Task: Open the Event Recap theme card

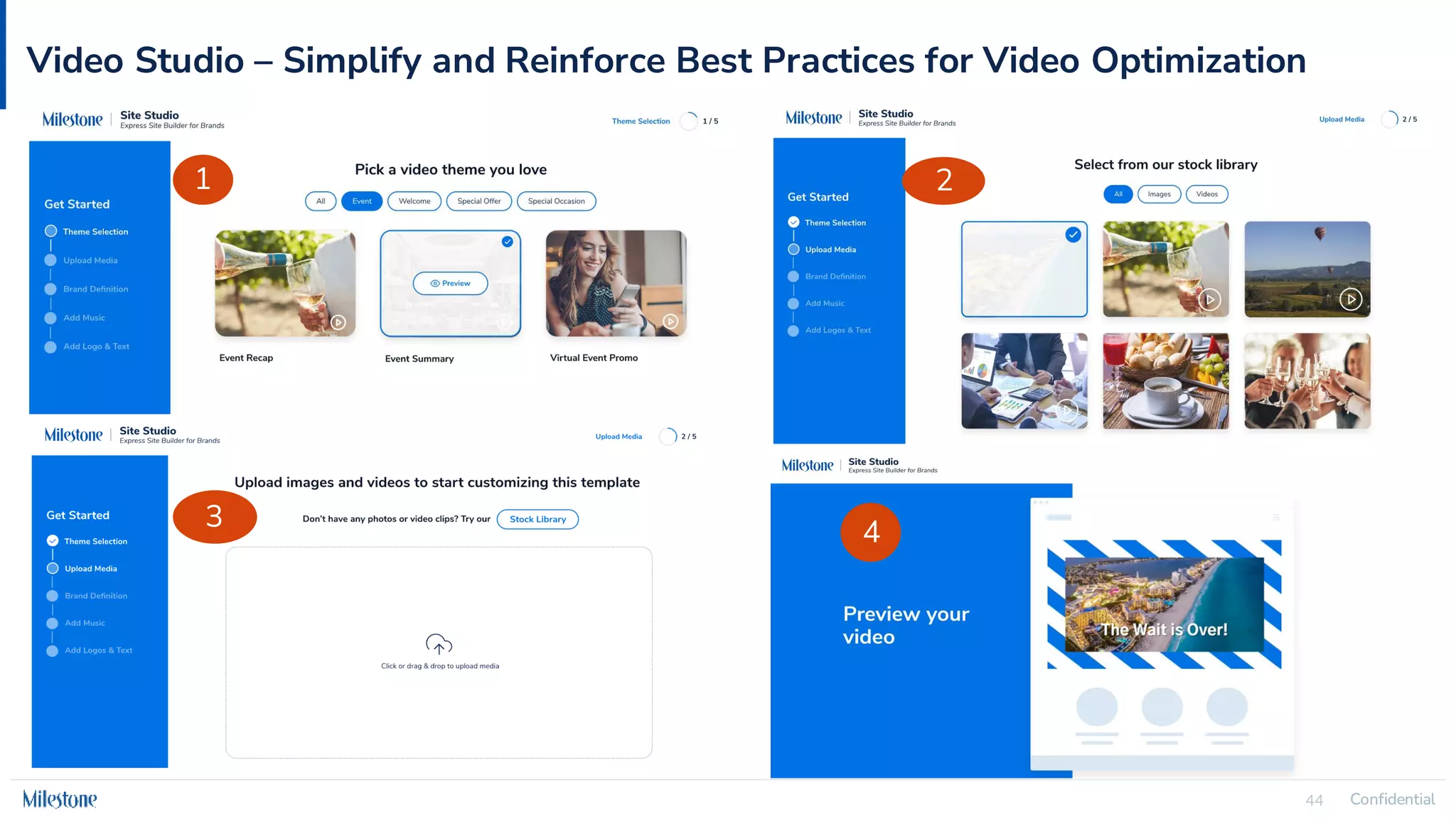Action: pos(285,283)
